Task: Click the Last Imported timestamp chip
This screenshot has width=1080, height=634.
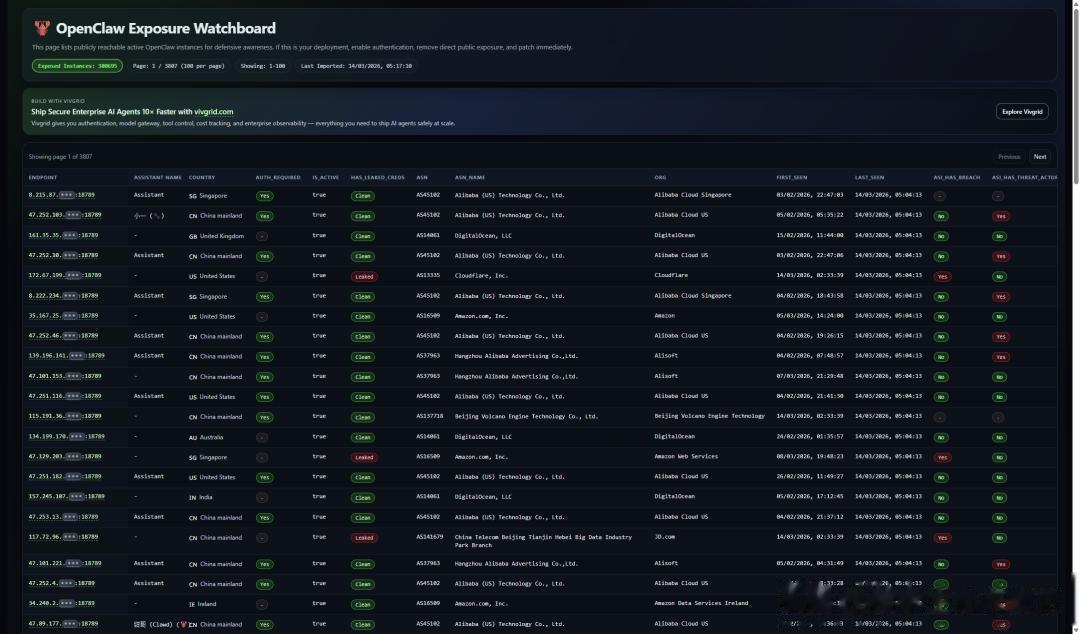Action: pyautogui.click(x=356, y=66)
